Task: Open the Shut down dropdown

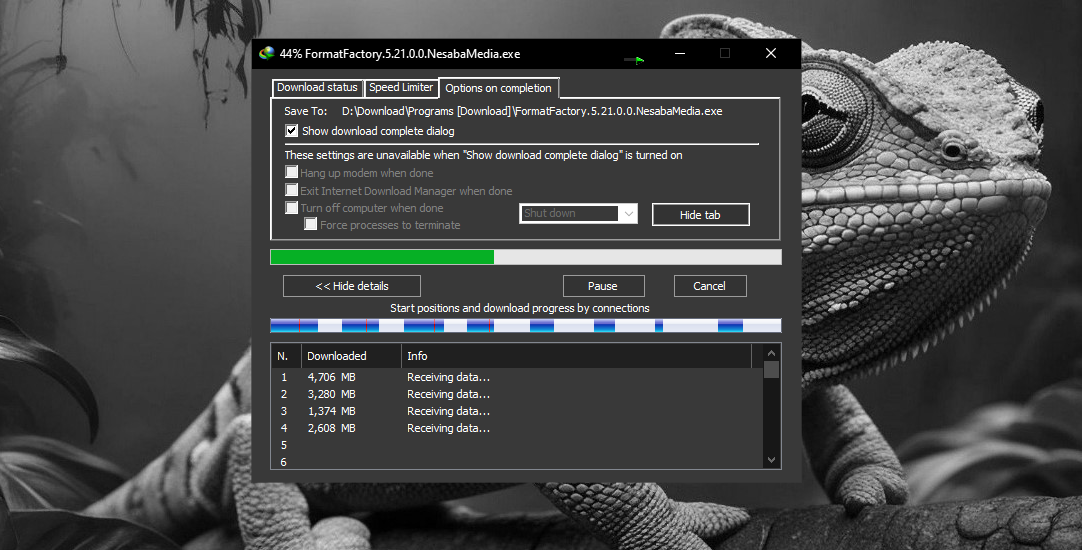Action: tap(578, 214)
